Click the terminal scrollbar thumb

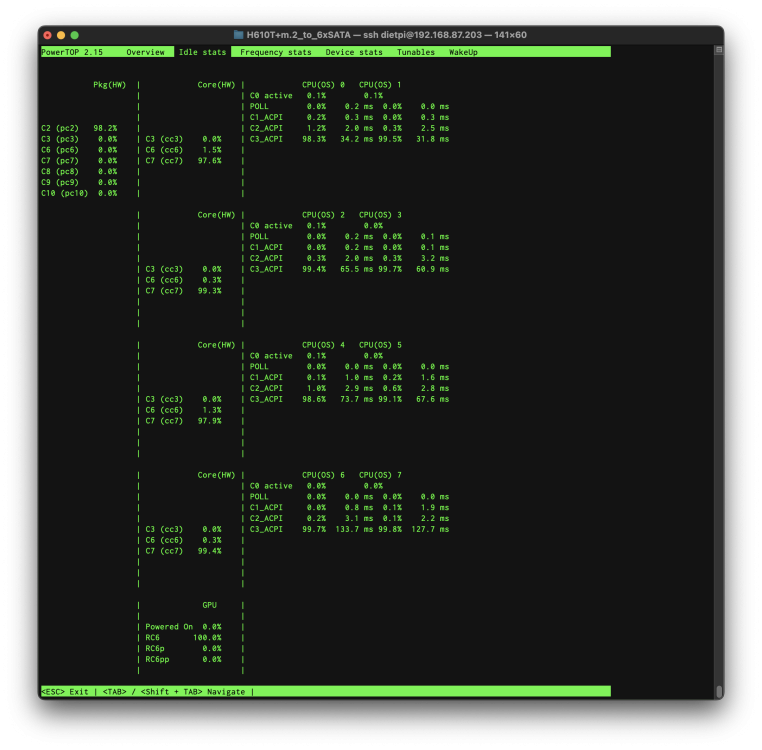[x=719, y=691]
